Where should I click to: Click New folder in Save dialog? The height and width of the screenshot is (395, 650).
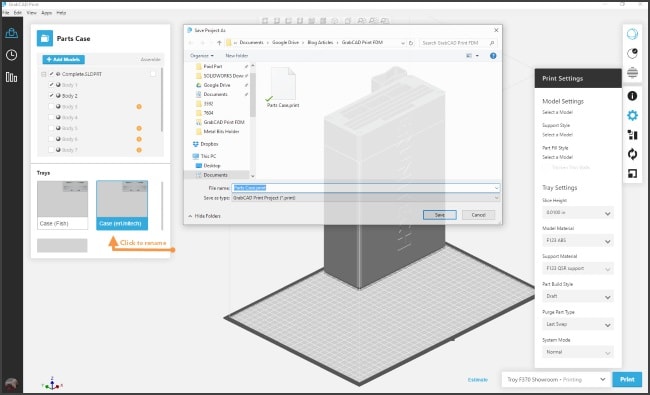point(237,56)
